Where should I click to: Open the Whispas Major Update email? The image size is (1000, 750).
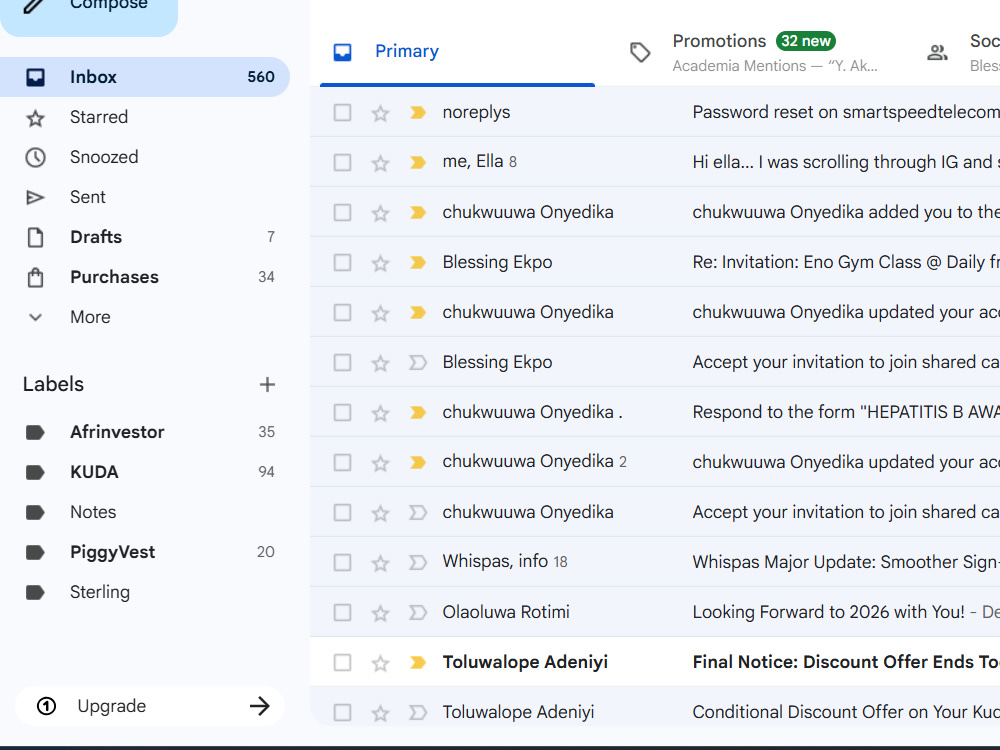(846, 562)
